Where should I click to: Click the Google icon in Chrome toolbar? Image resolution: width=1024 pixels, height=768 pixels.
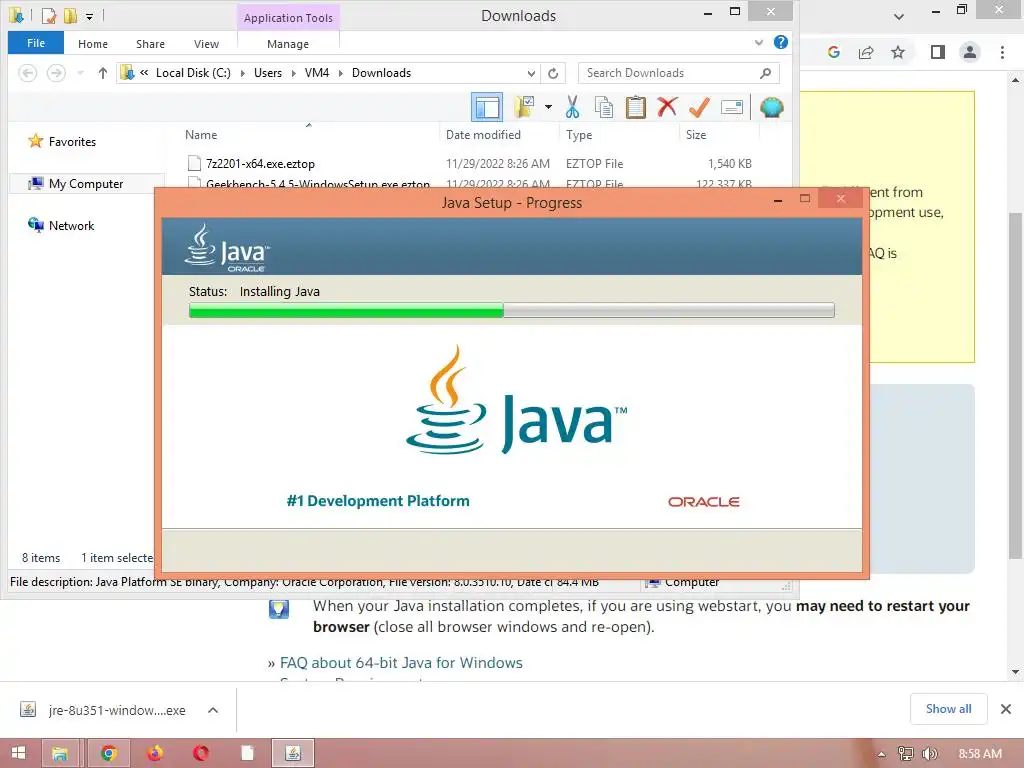tap(833, 52)
